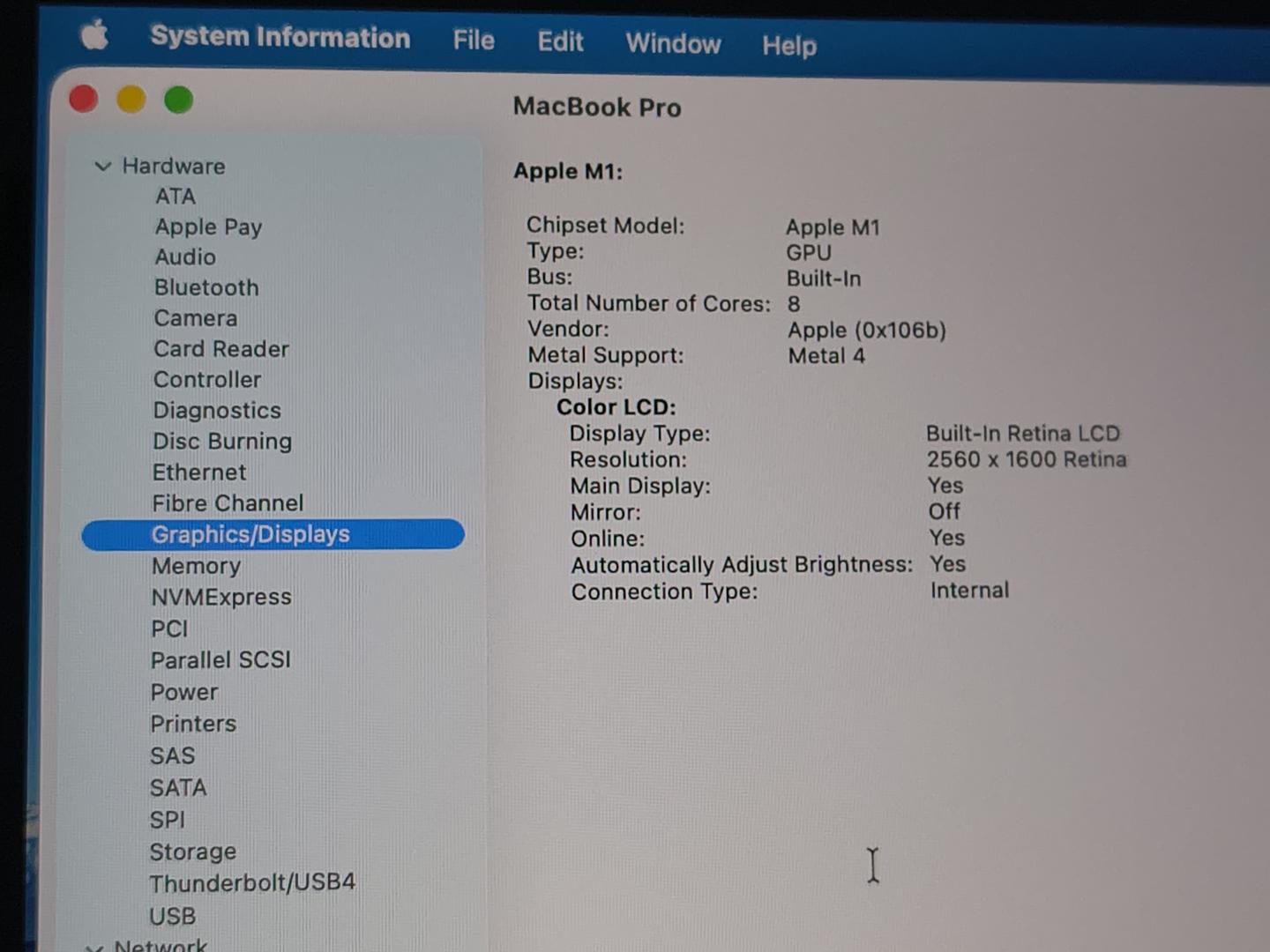Click the 'Chipset Model:' label
Screen dimensions: 1270x952
pyautogui.click(x=605, y=226)
